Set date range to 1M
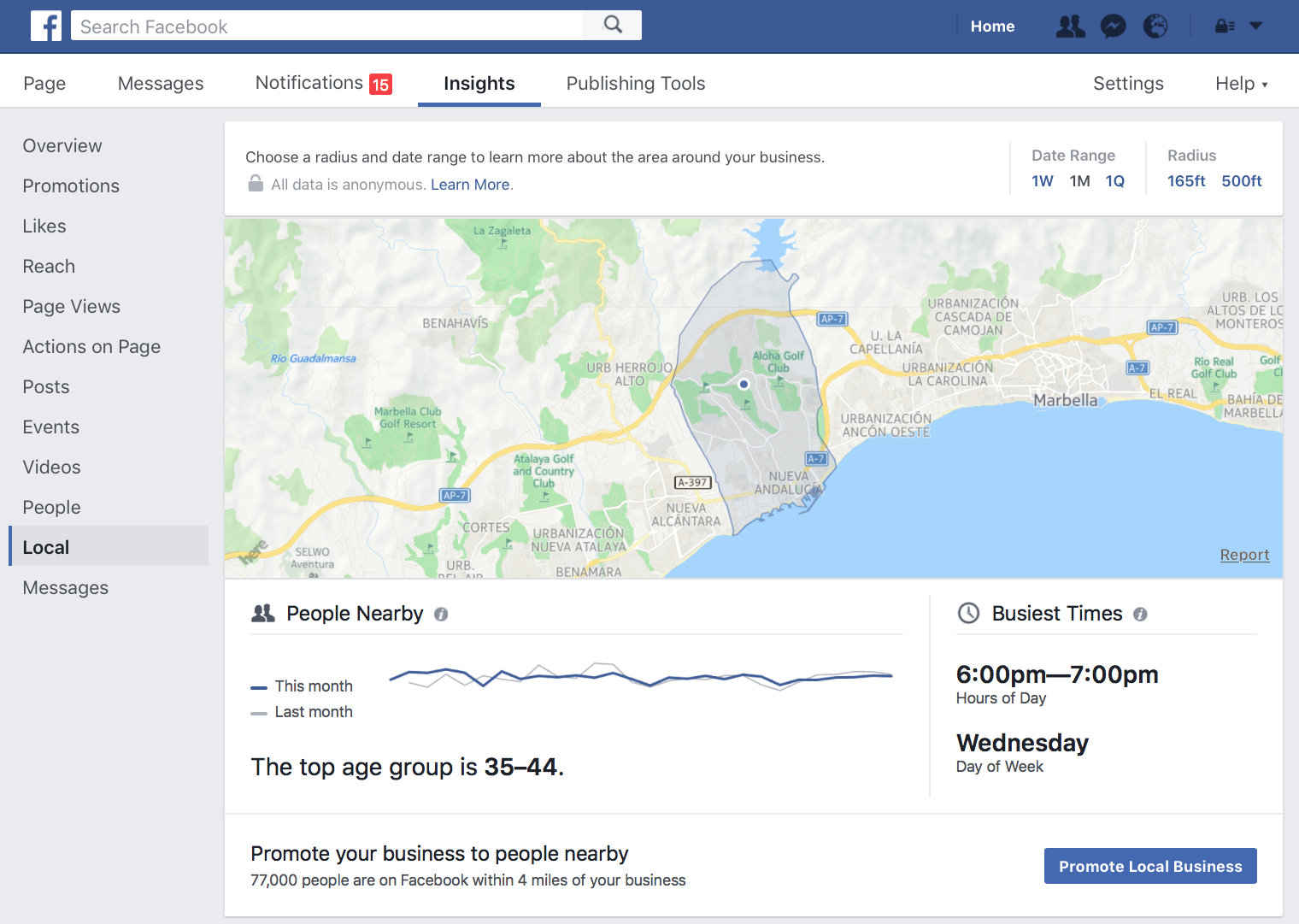 pyautogui.click(x=1079, y=181)
